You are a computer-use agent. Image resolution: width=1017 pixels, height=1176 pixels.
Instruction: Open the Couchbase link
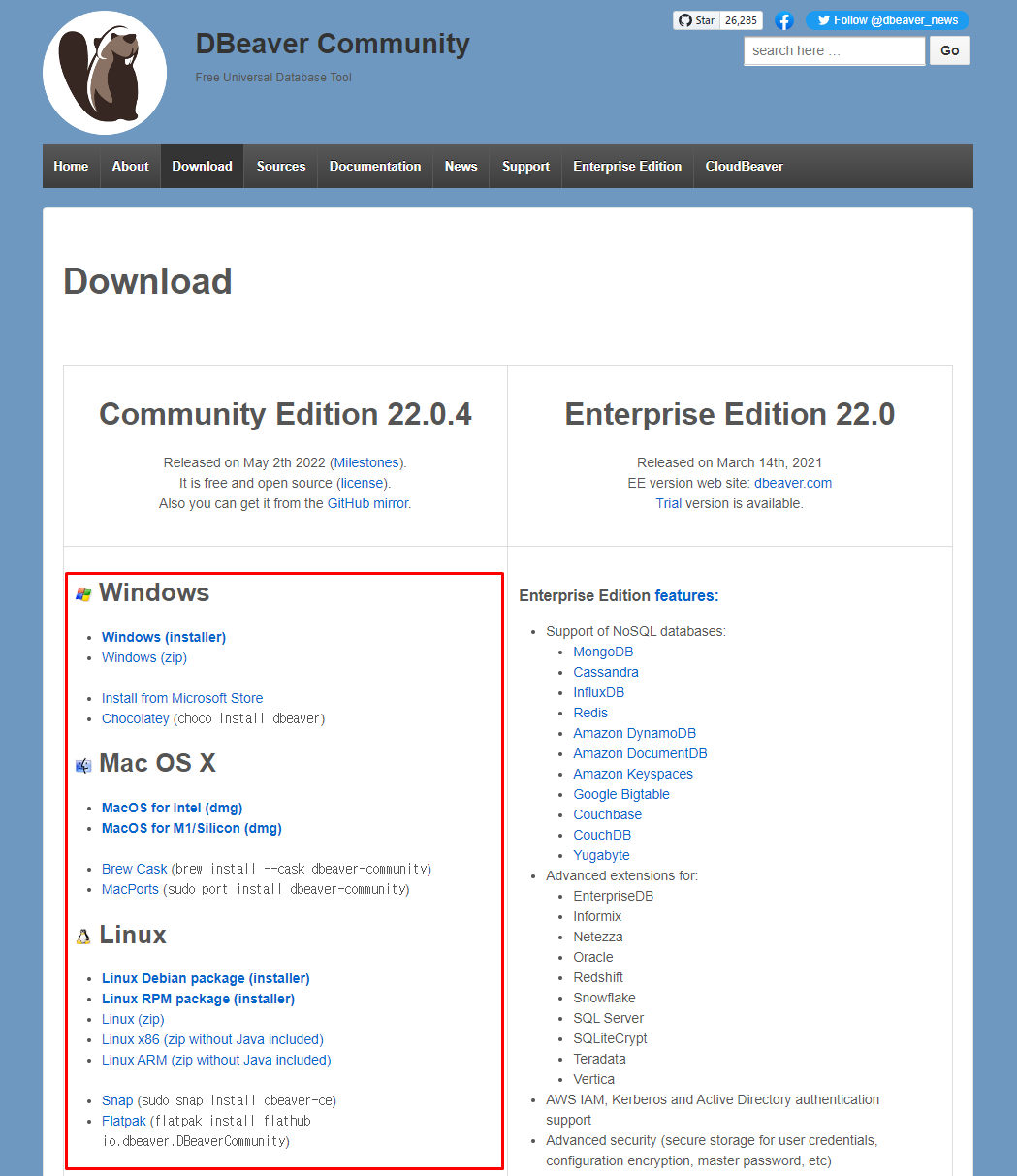coord(608,814)
